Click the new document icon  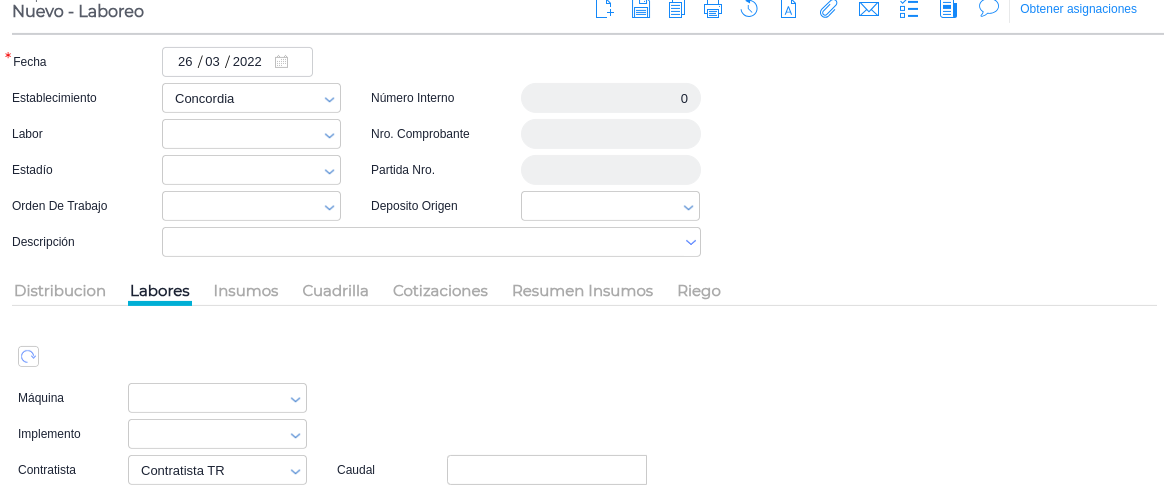point(604,9)
